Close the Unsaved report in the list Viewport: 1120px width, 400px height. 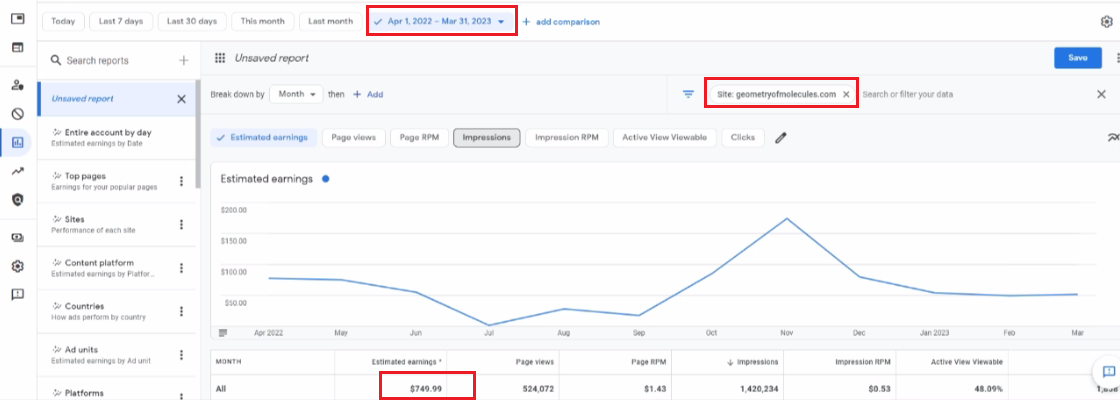point(181,99)
